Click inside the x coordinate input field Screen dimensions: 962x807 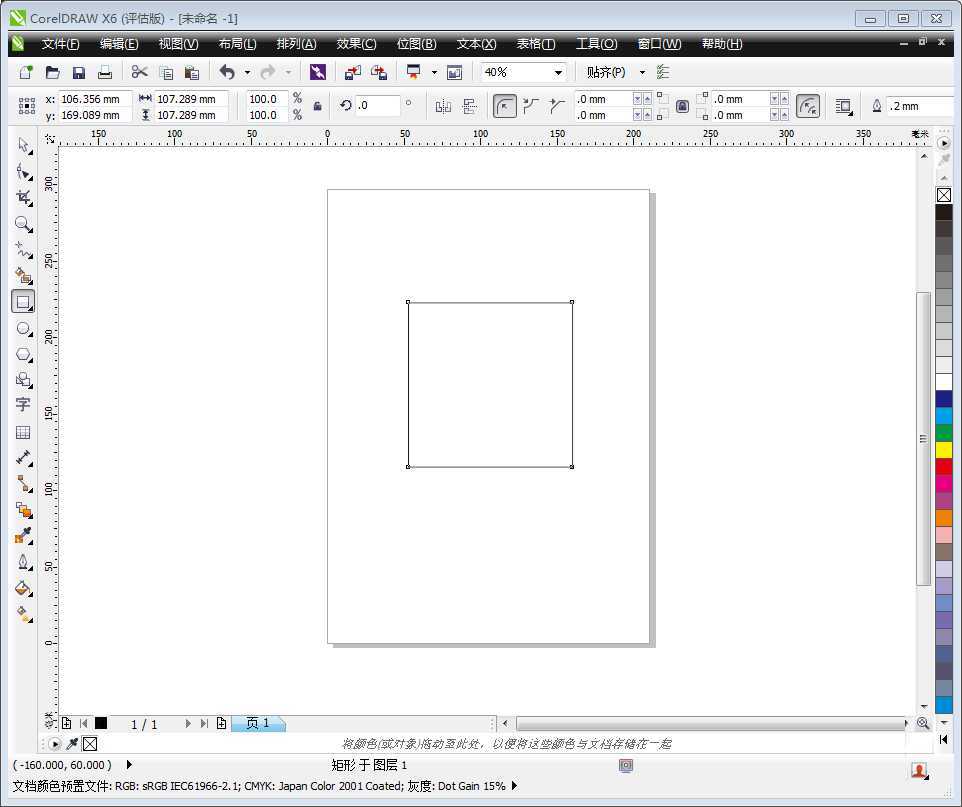coord(93,99)
